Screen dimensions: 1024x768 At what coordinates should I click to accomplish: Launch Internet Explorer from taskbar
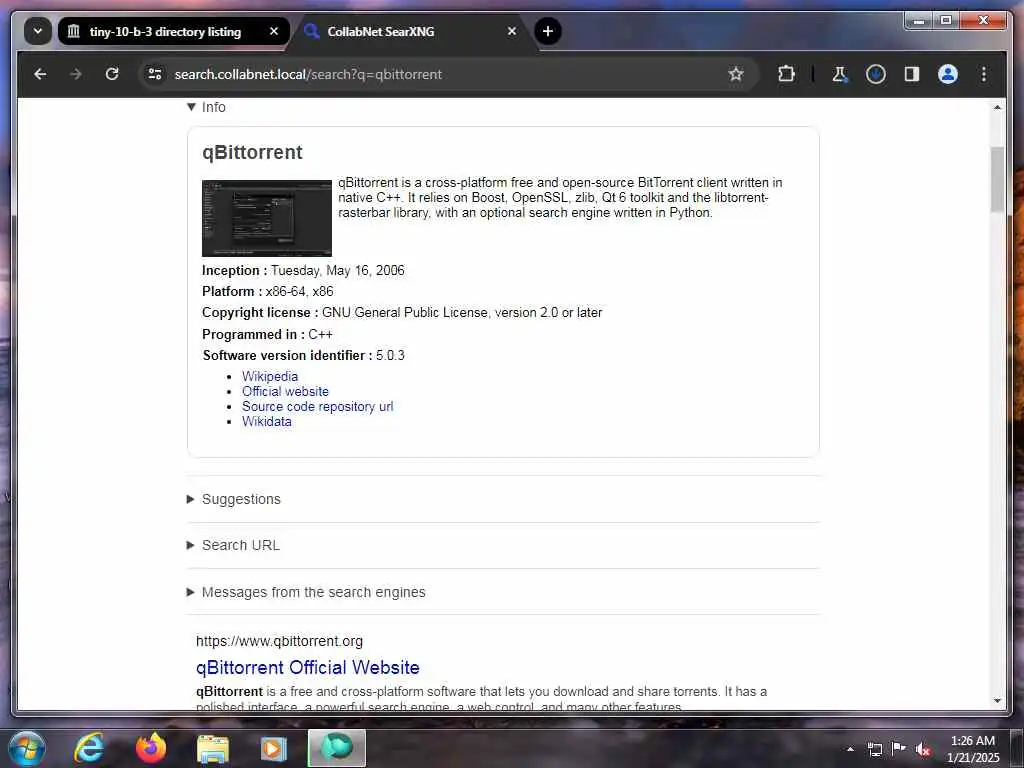click(x=89, y=748)
